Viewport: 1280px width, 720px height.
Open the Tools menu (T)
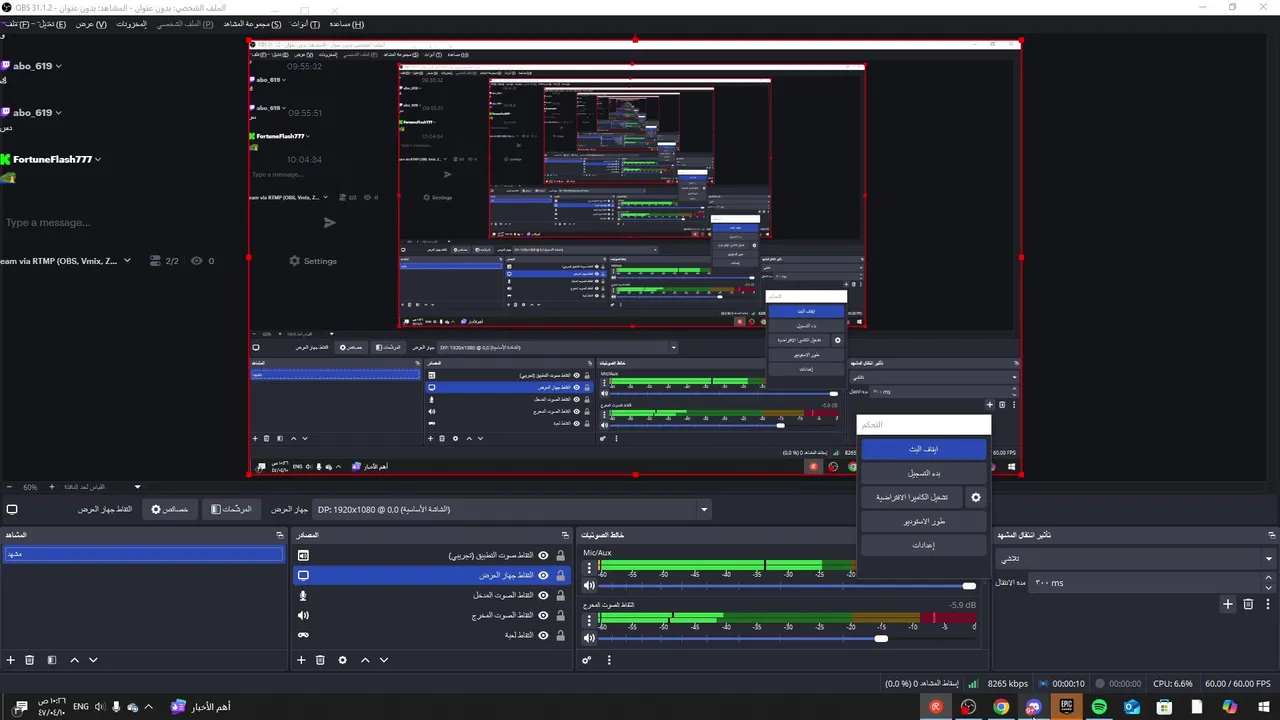tap(305, 24)
